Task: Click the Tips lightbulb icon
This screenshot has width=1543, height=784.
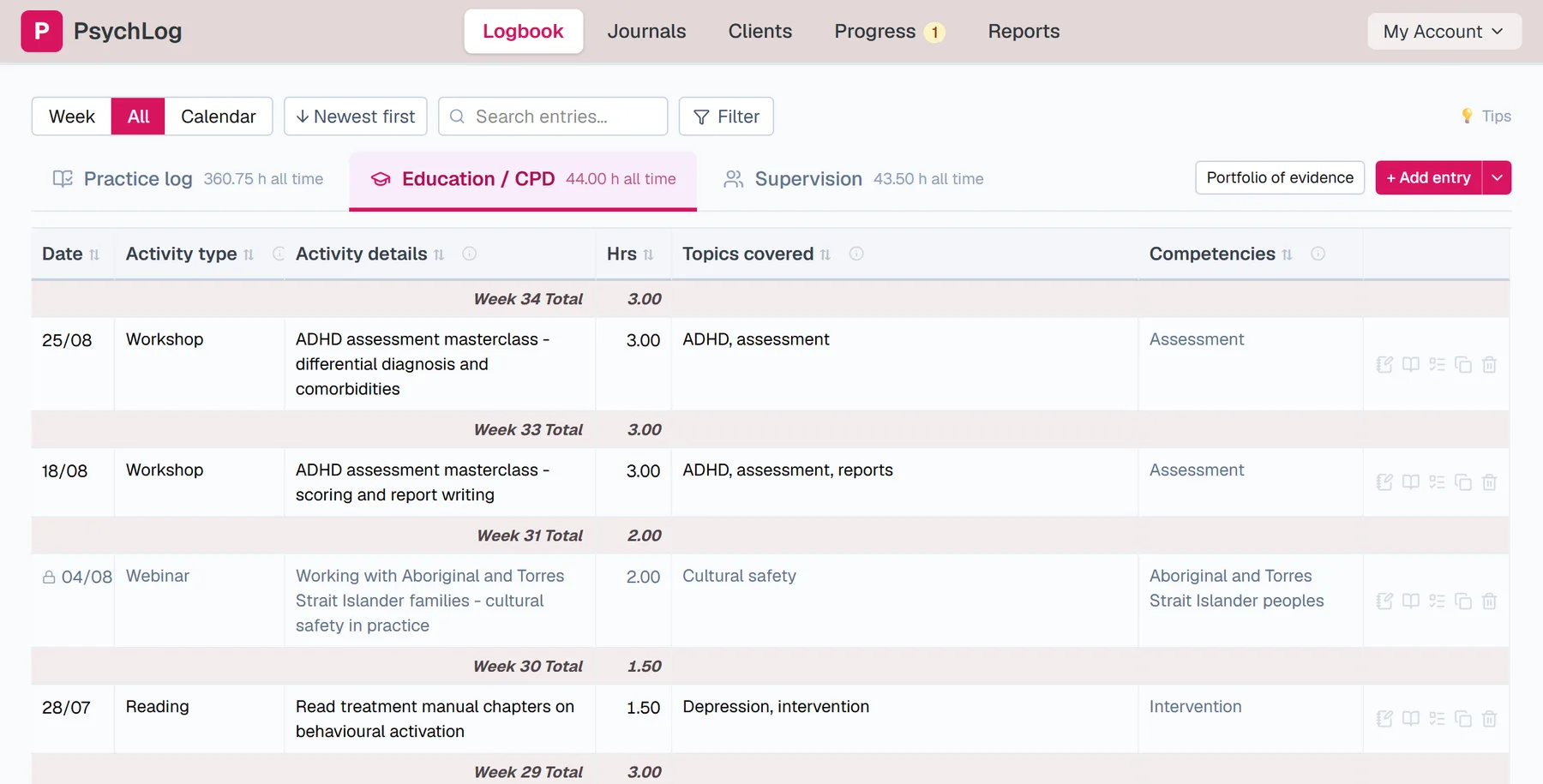Action: (x=1467, y=116)
